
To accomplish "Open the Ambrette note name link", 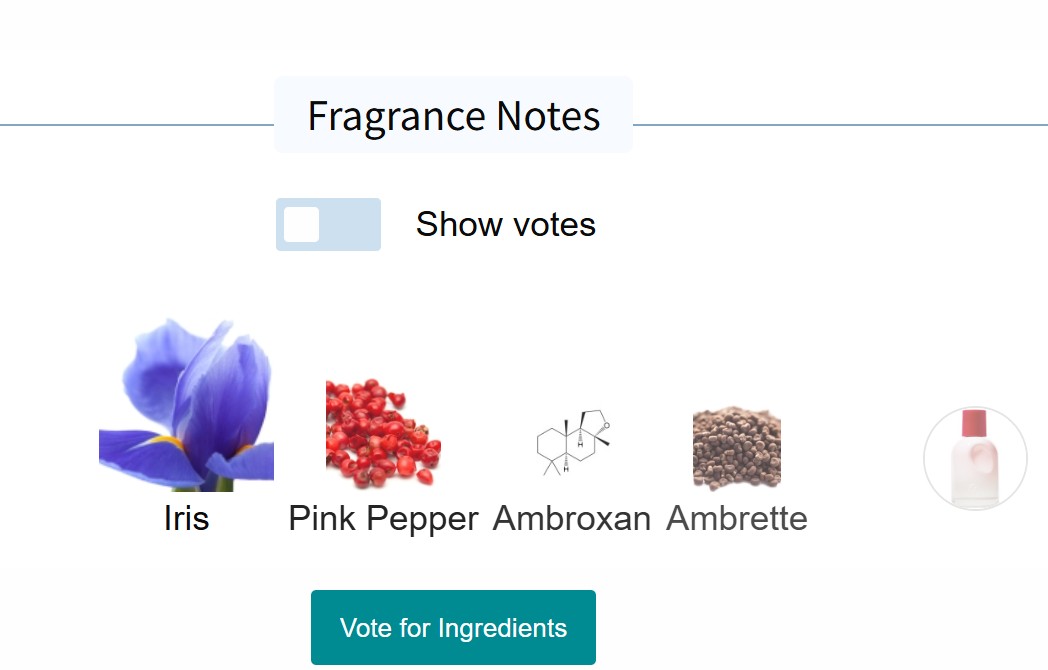I will [x=737, y=518].
